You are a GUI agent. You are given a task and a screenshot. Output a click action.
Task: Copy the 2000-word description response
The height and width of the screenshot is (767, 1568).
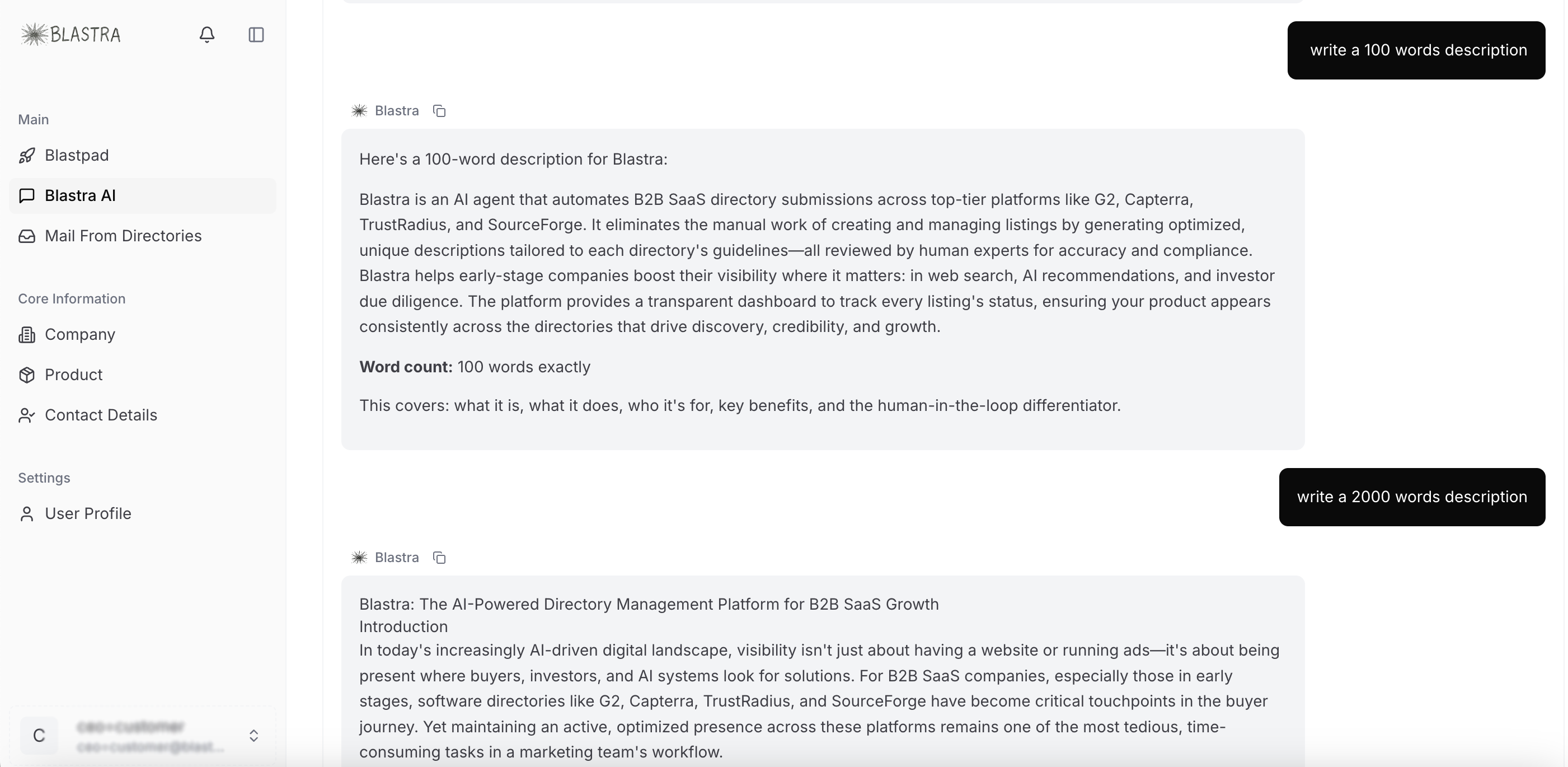(439, 558)
